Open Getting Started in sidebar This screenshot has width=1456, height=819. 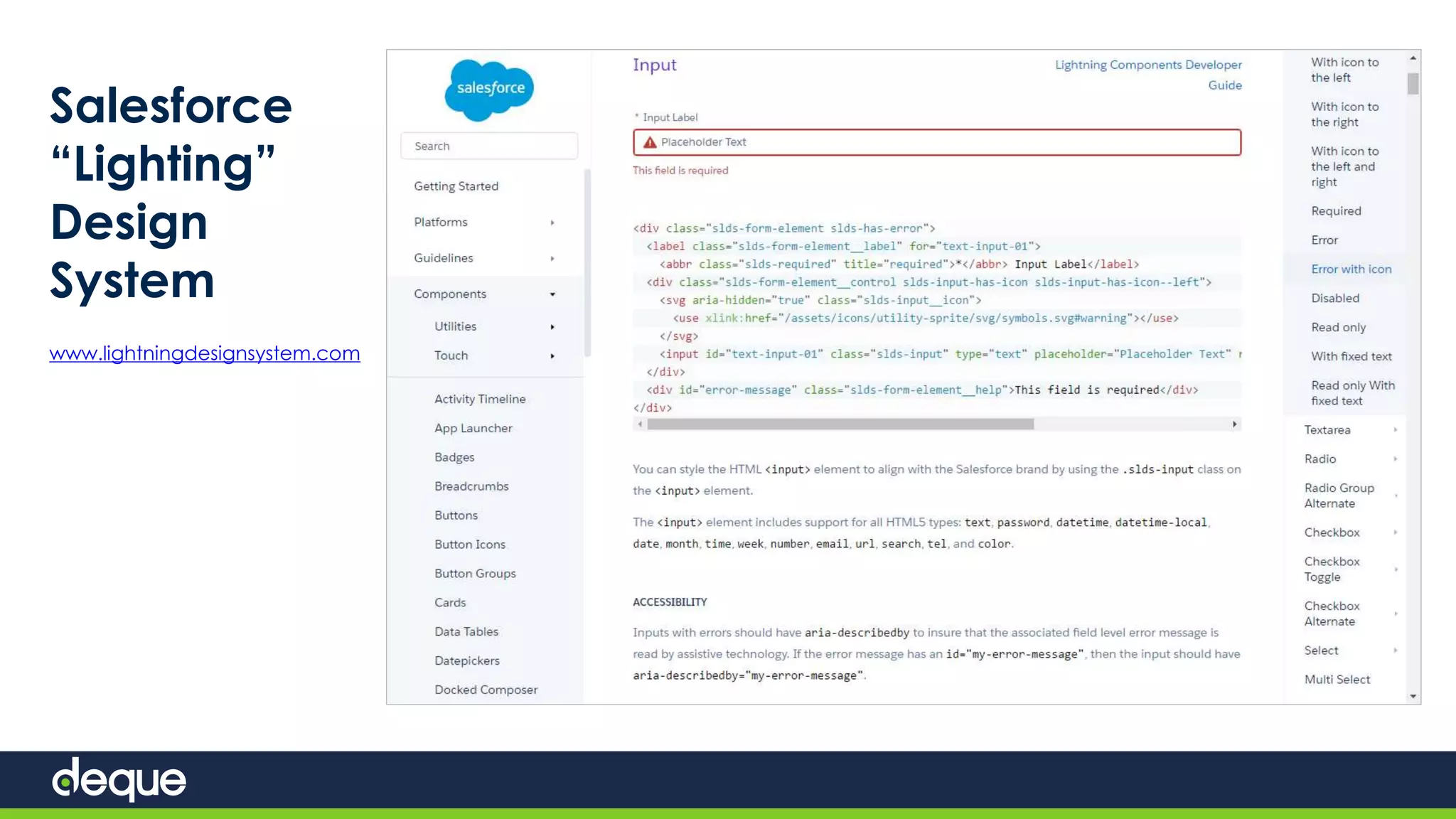click(x=456, y=186)
